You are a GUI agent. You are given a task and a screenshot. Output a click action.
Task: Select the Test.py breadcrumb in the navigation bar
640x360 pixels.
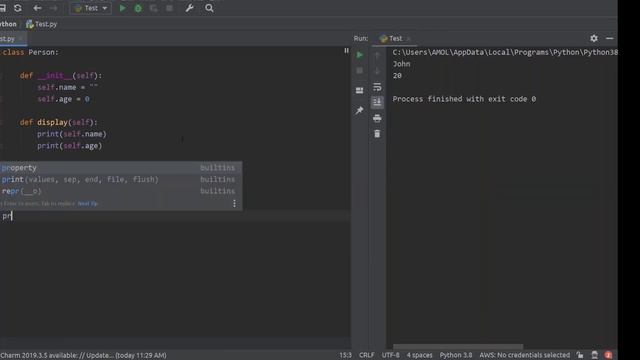click(41, 24)
